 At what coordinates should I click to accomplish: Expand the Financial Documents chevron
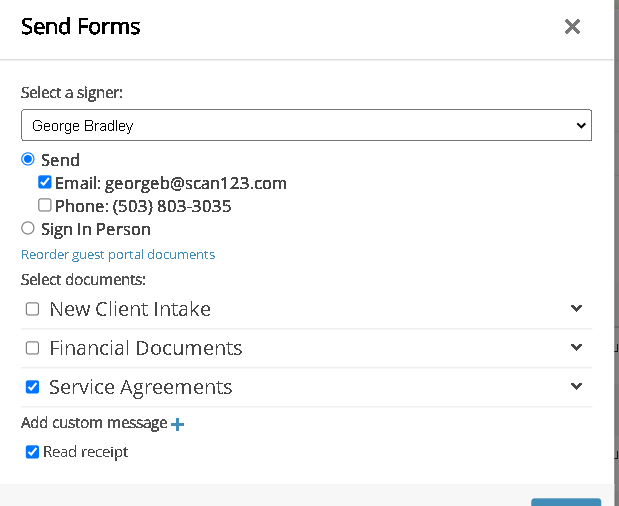coord(576,347)
